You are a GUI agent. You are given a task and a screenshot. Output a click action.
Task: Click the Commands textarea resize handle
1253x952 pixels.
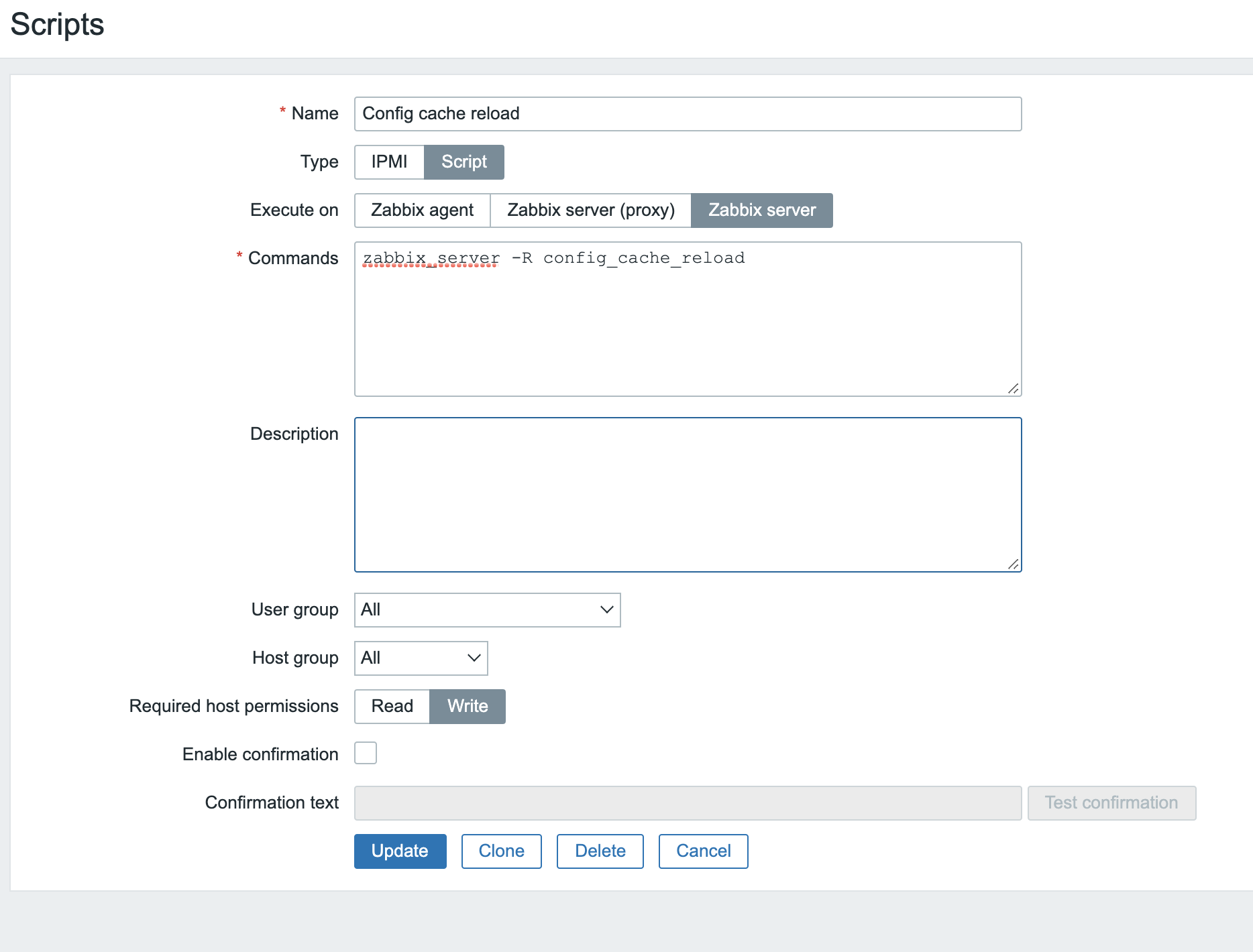[1014, 389]
